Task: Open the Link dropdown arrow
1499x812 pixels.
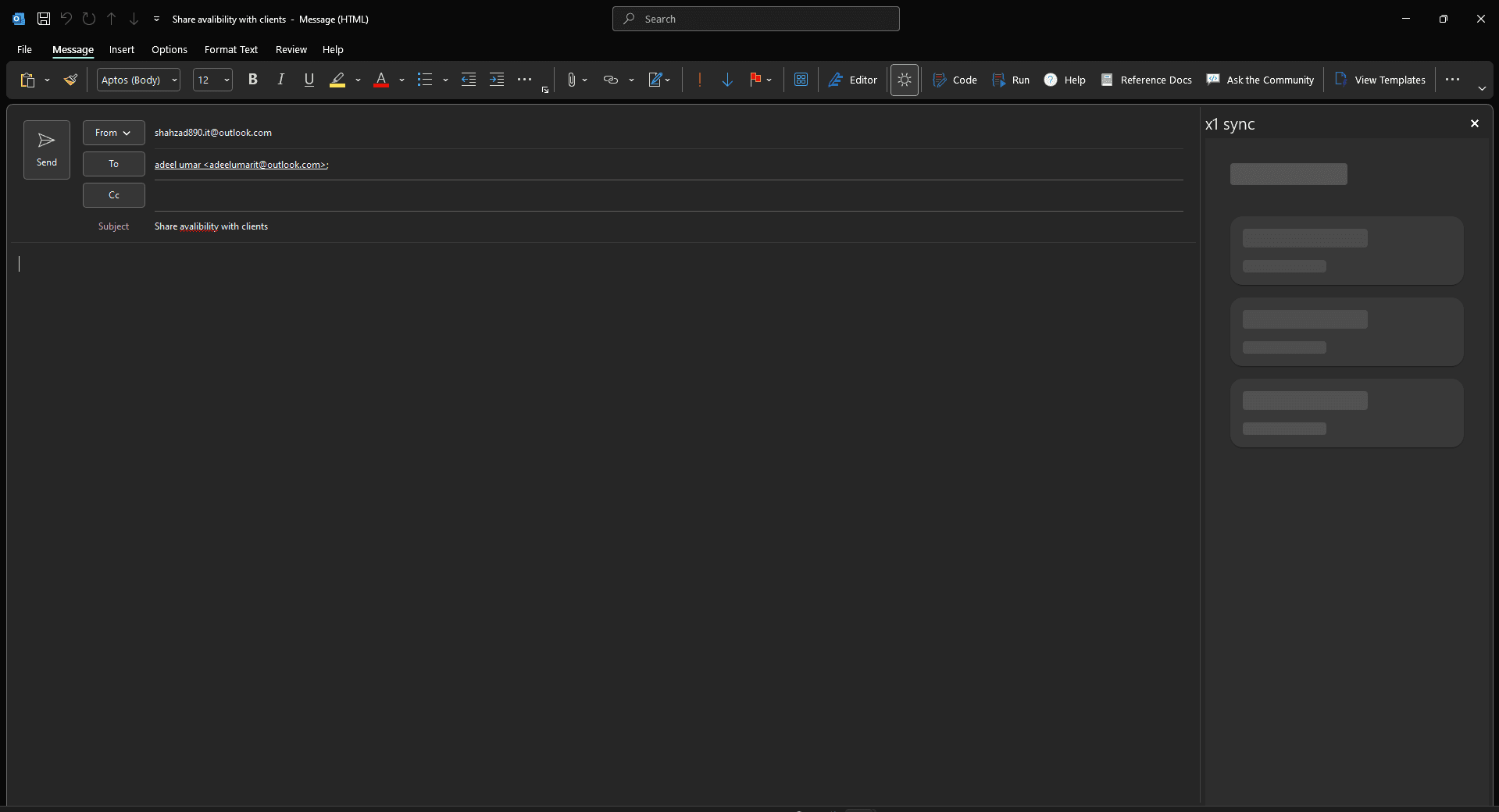Action: click(631, 80)
